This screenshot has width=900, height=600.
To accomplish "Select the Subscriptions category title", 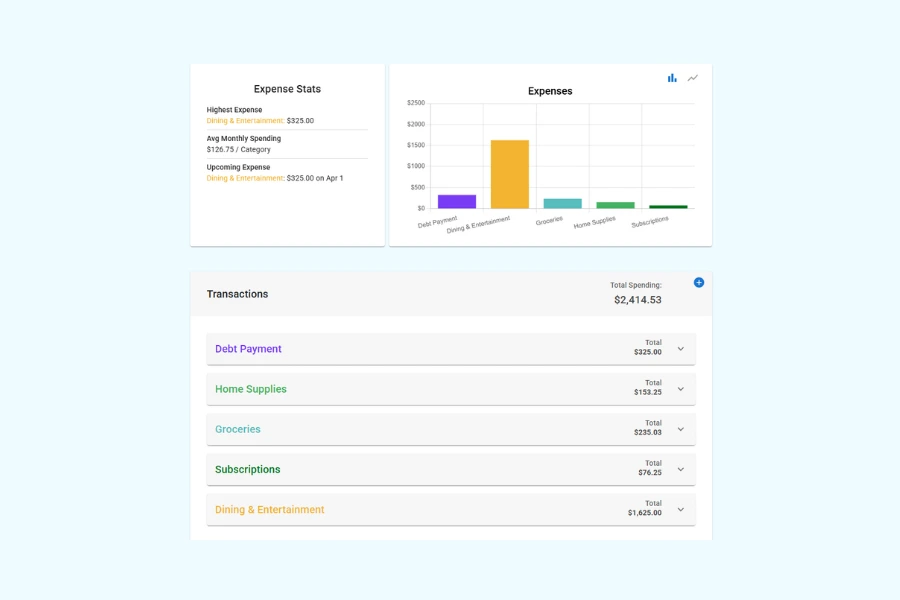I will point(248,469).
